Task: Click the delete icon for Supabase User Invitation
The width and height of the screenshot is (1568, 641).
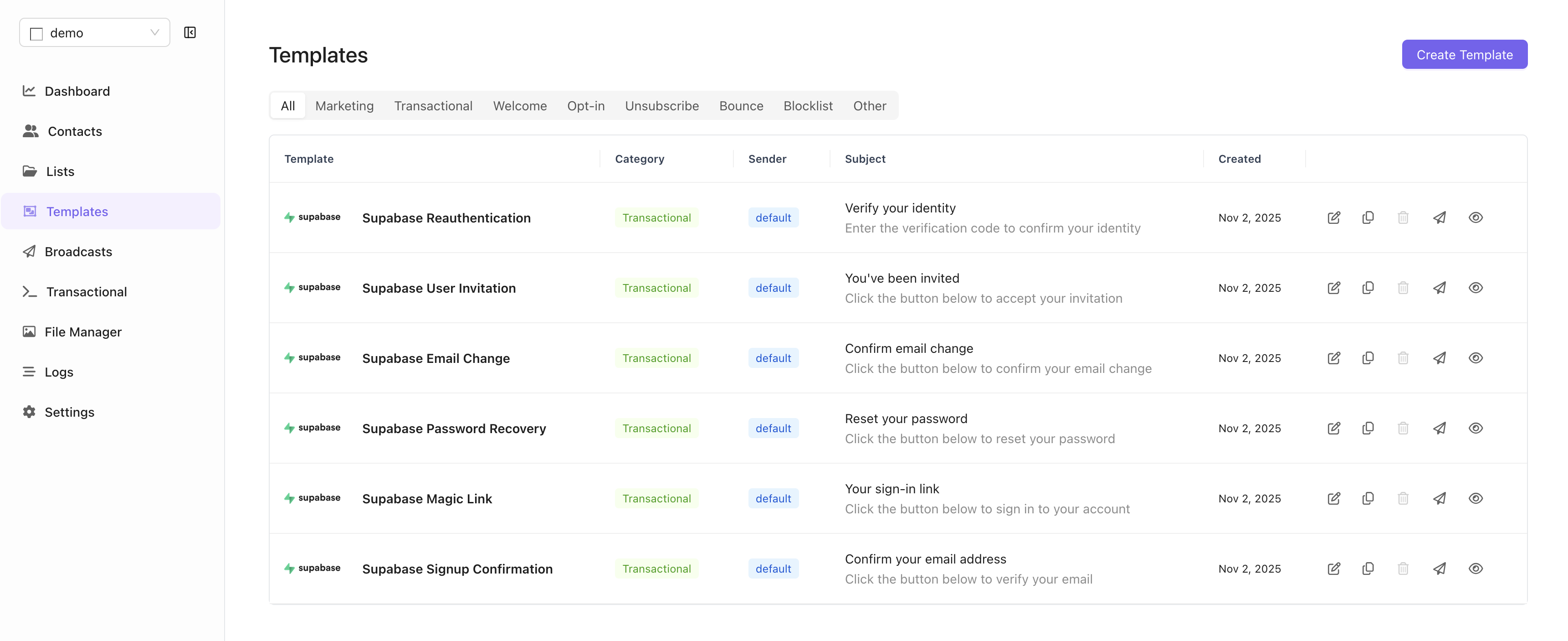Action: click(x=1404, y=288)
